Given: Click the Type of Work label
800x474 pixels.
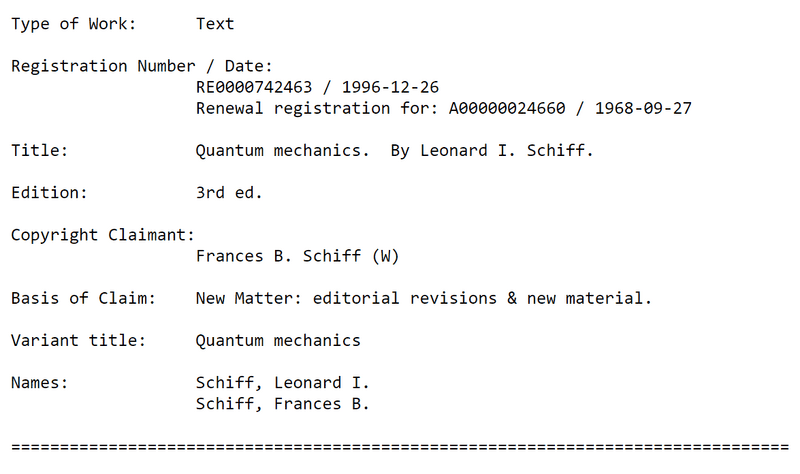Looking at the screenshot, I should pos(73,24).
